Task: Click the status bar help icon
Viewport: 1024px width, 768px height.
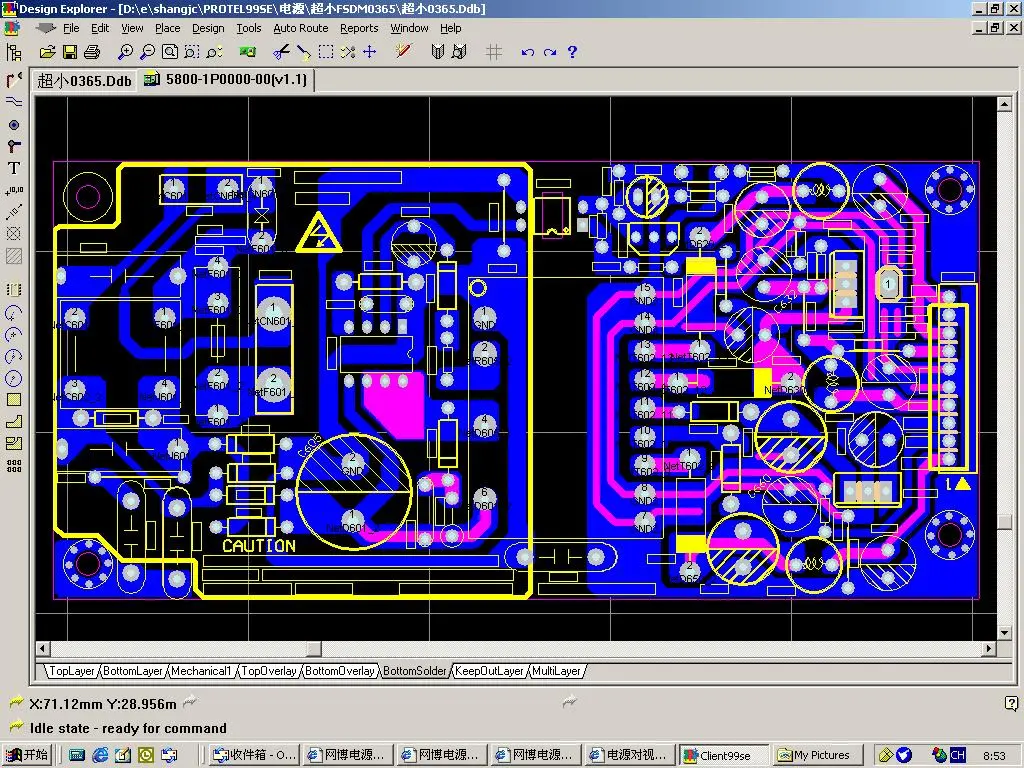Action: [x=1011, y=703]
